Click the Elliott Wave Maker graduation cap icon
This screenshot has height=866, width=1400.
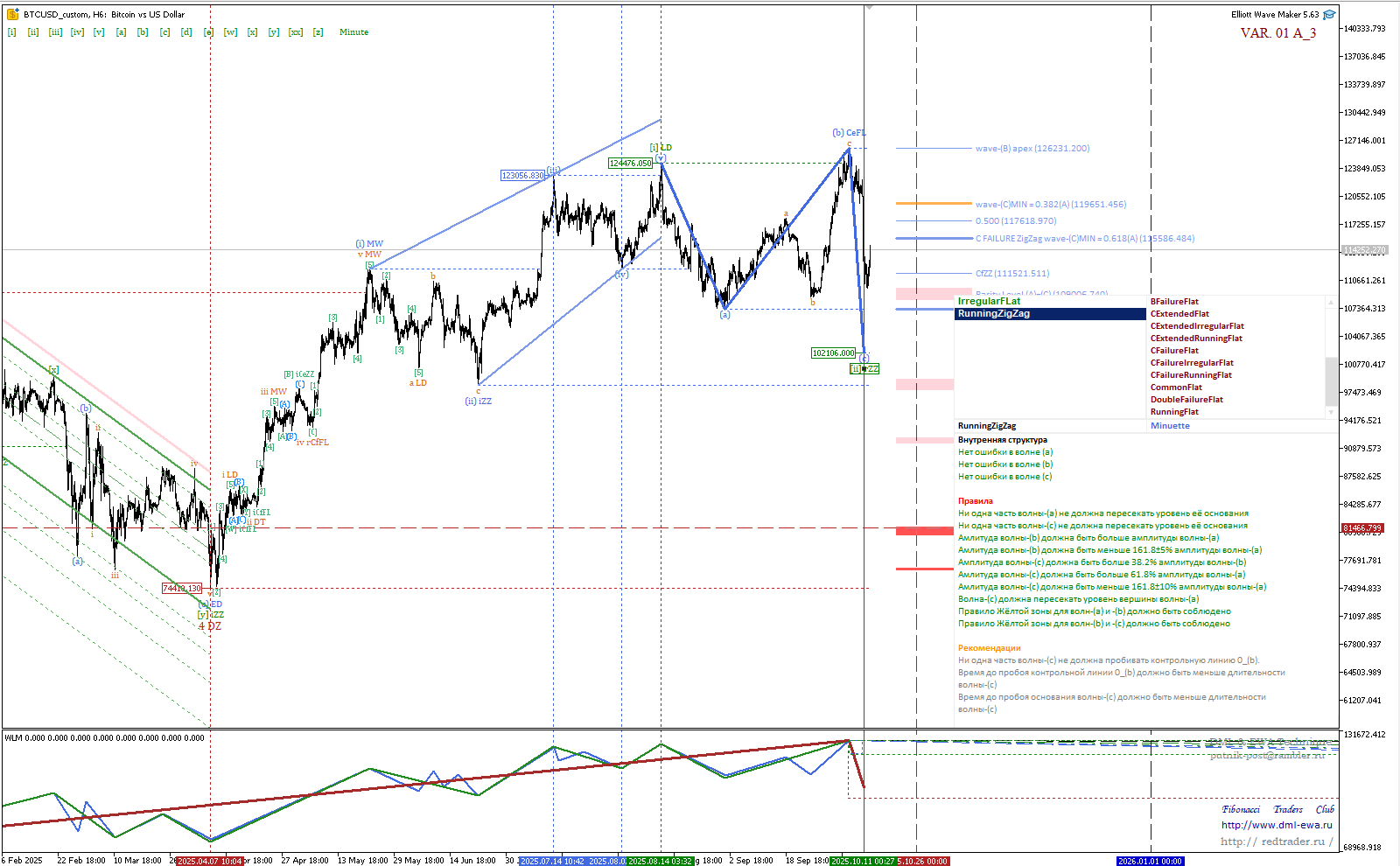[x=1329, y=14]
